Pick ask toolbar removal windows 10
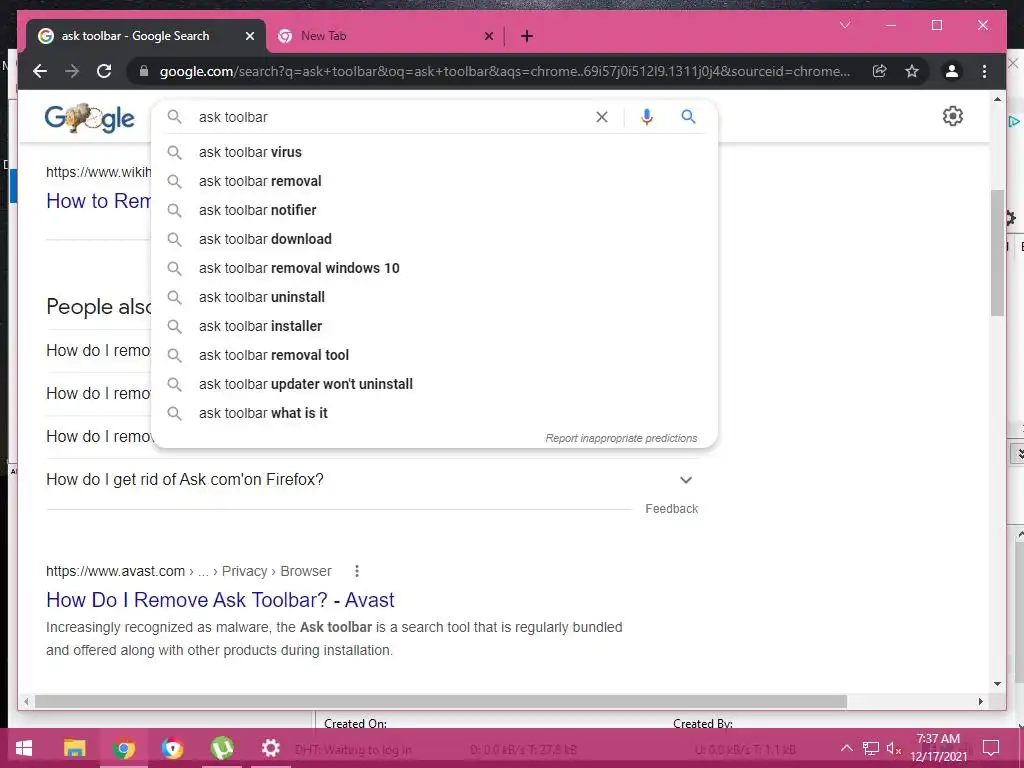 tap(434, 268)
